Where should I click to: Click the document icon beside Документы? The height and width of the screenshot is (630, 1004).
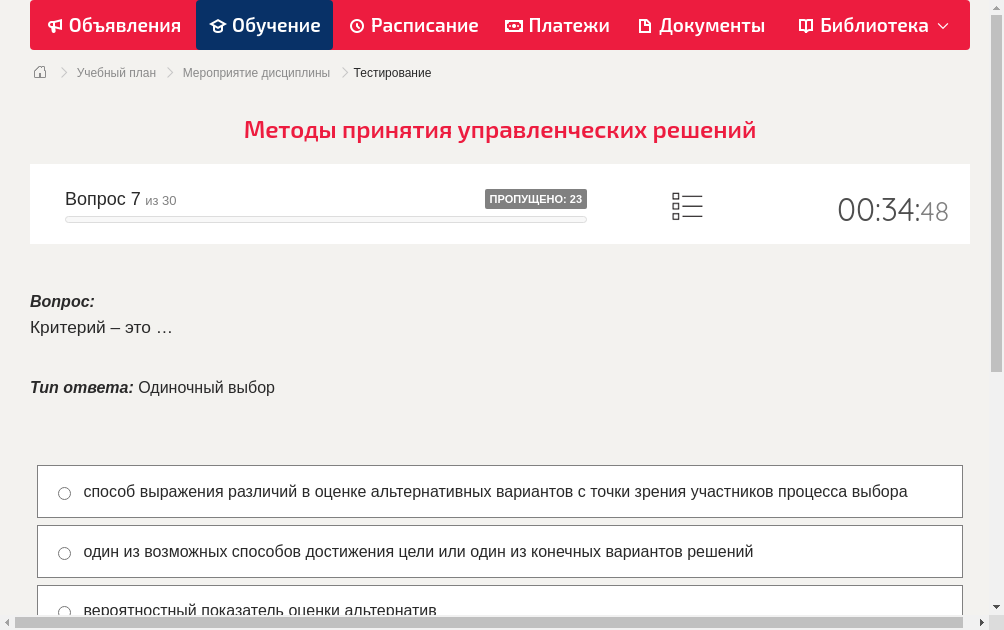(x=647, y=25)
